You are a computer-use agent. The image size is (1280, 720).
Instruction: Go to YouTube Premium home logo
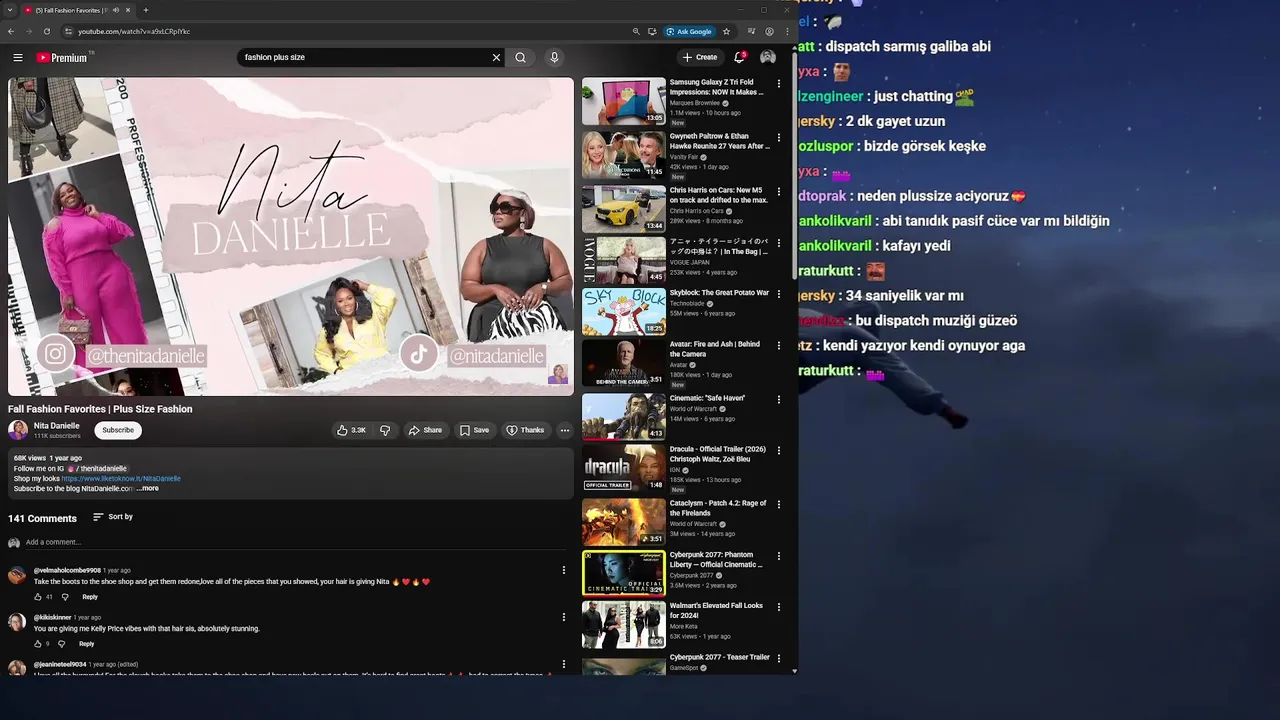pyautogui.click(x=63, y=58)
